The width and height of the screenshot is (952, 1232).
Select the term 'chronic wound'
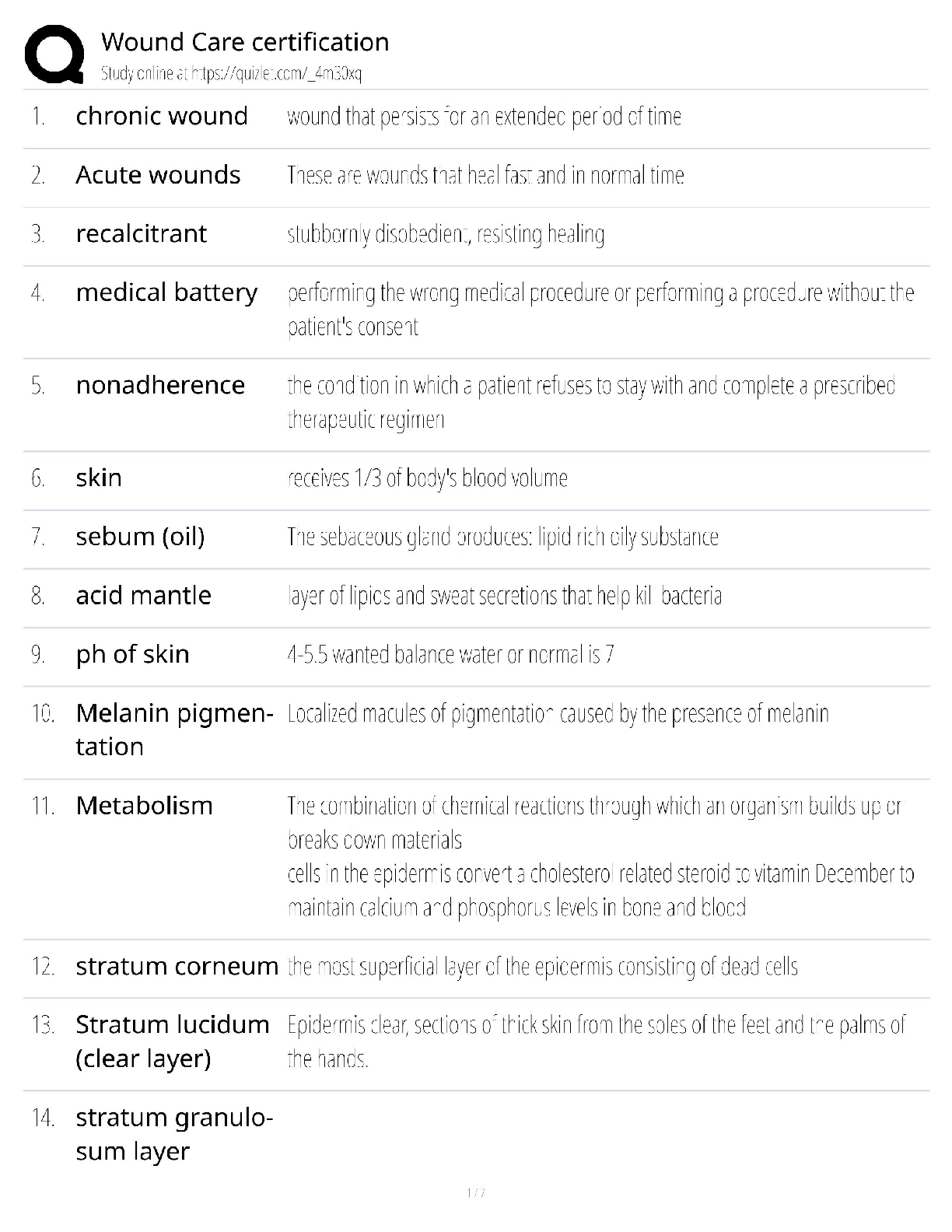click(x=162, y=116)
